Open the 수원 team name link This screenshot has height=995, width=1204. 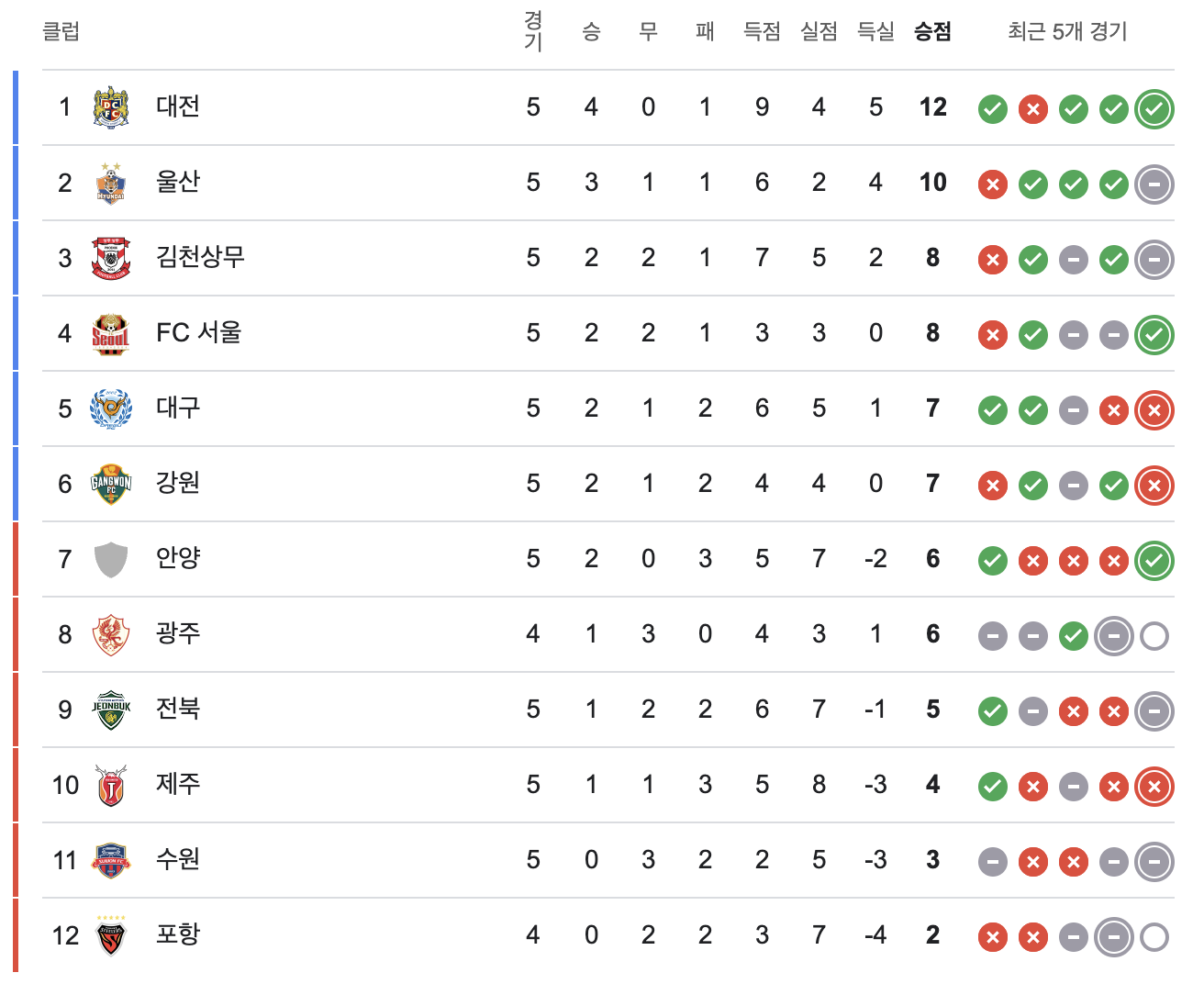coord(178,858)
